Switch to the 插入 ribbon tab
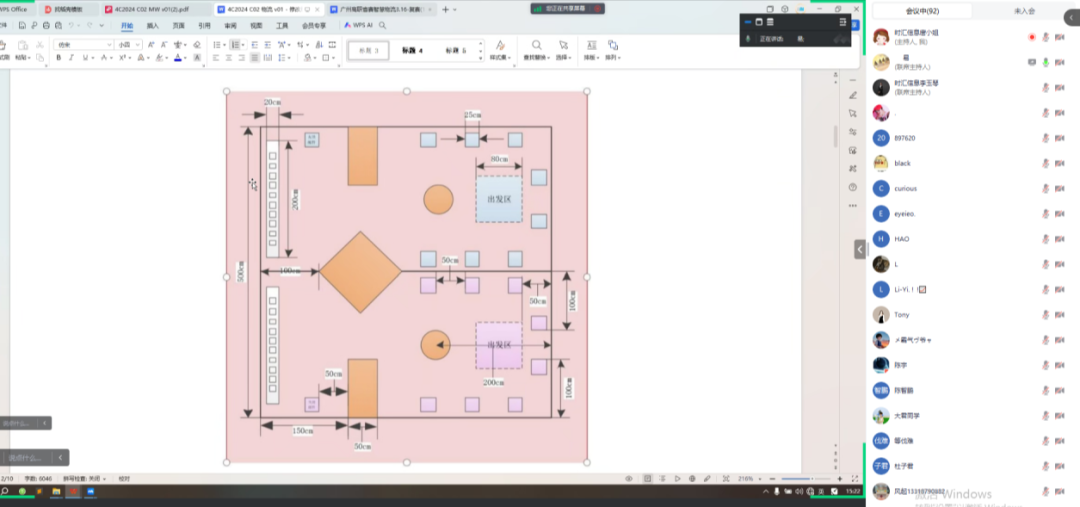The width and height of the screenshot is (1080, 507). 152,25
